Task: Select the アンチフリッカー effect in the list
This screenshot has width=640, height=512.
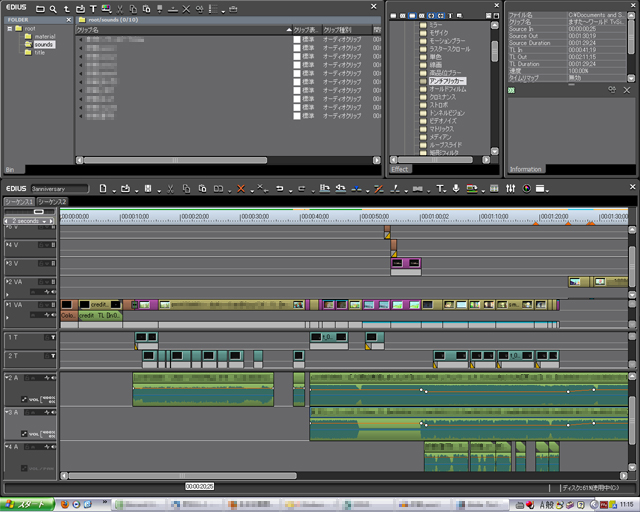Action: [x=447, y=80]
